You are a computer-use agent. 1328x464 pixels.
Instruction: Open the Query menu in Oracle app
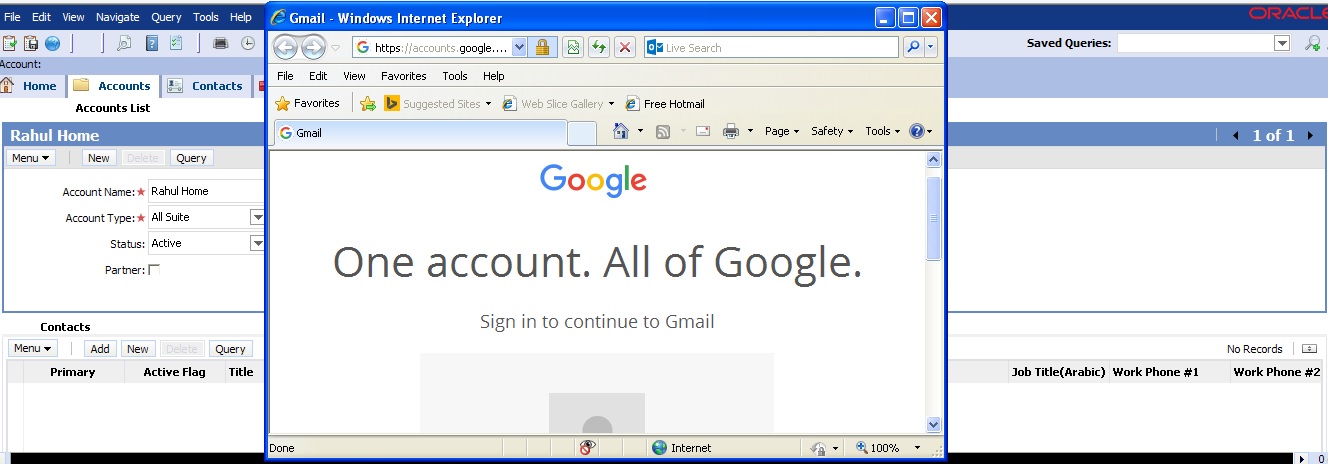click(167, 17)
